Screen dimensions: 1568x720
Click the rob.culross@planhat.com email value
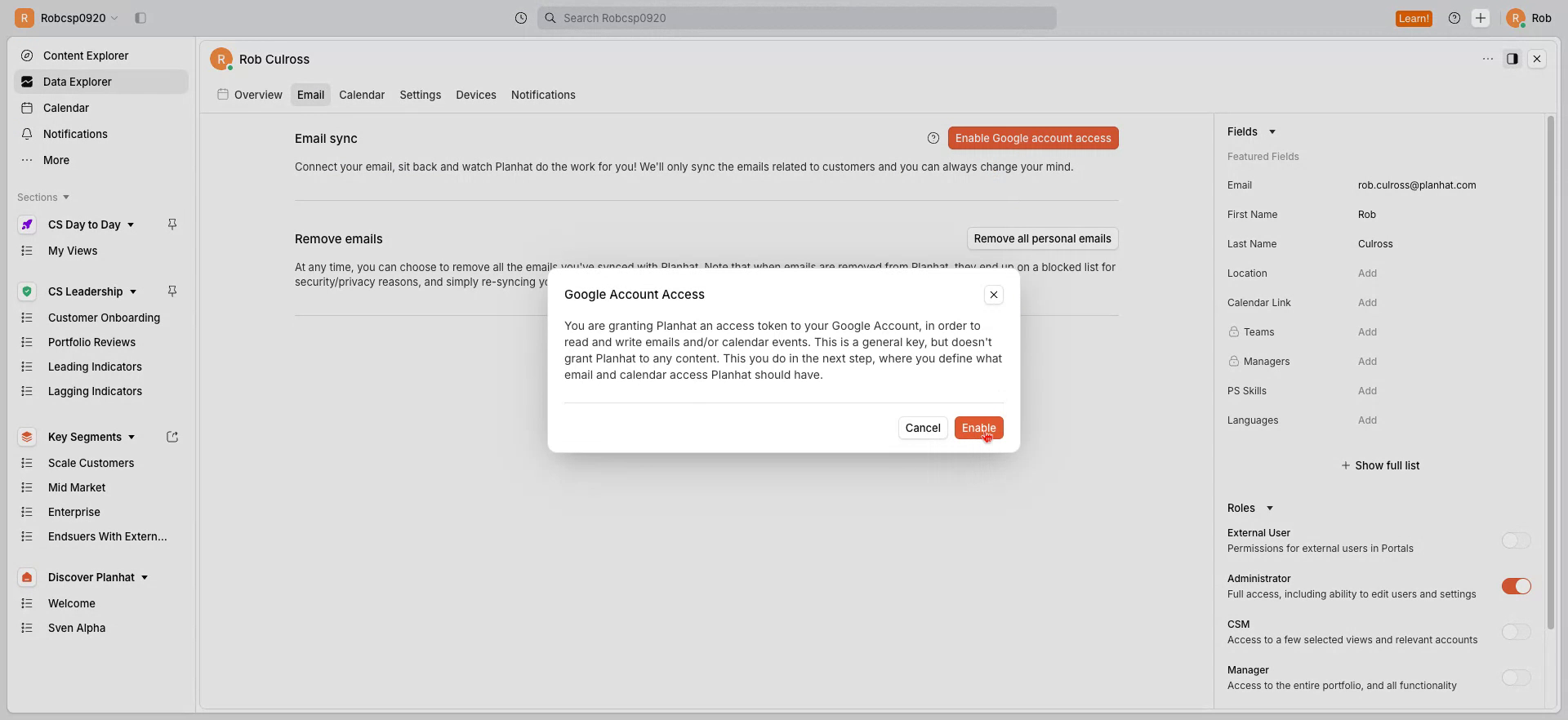point(1417,185)
